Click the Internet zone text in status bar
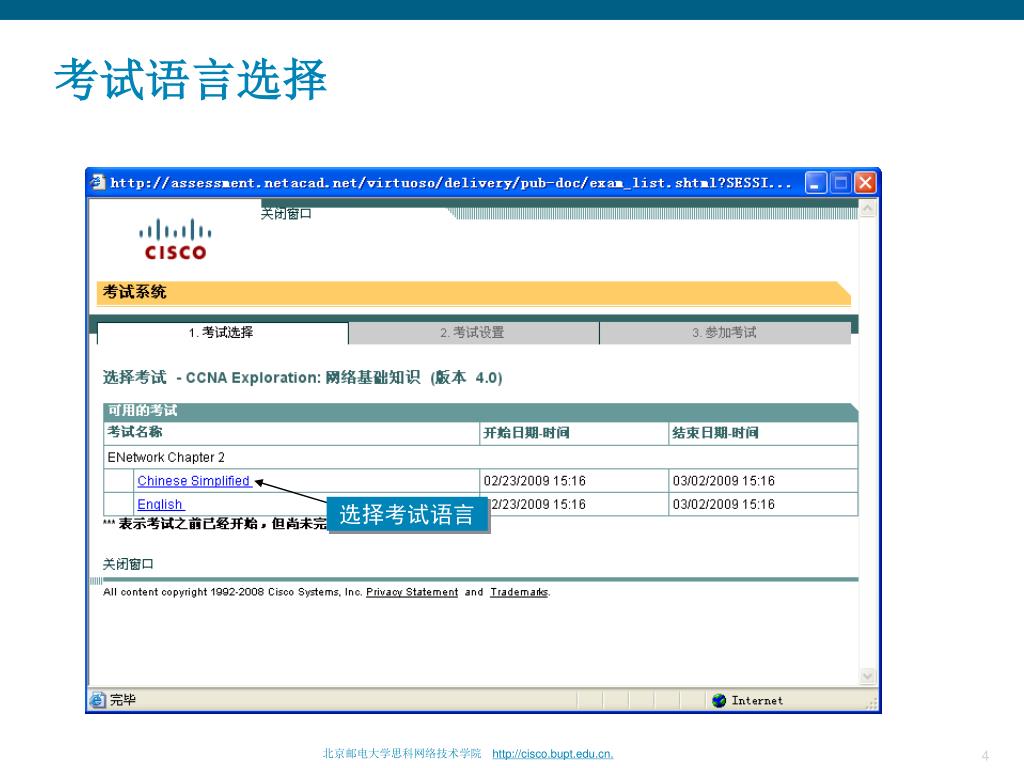Image resolution: width=1024 pixels, height=768 pixels. (x=757, y=700)
